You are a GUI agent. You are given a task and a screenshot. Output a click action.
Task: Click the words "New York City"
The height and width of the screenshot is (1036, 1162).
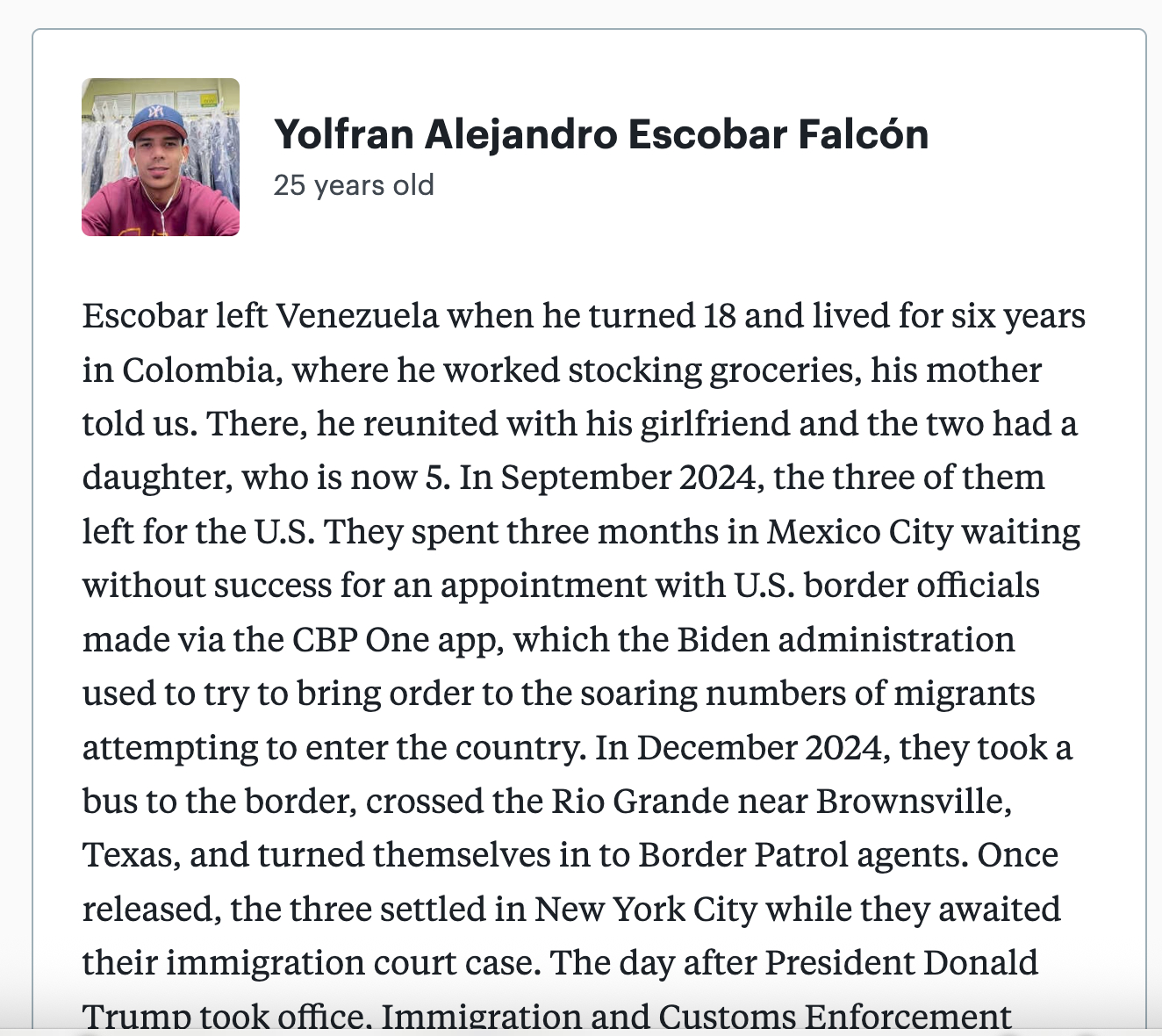[646, 910]
